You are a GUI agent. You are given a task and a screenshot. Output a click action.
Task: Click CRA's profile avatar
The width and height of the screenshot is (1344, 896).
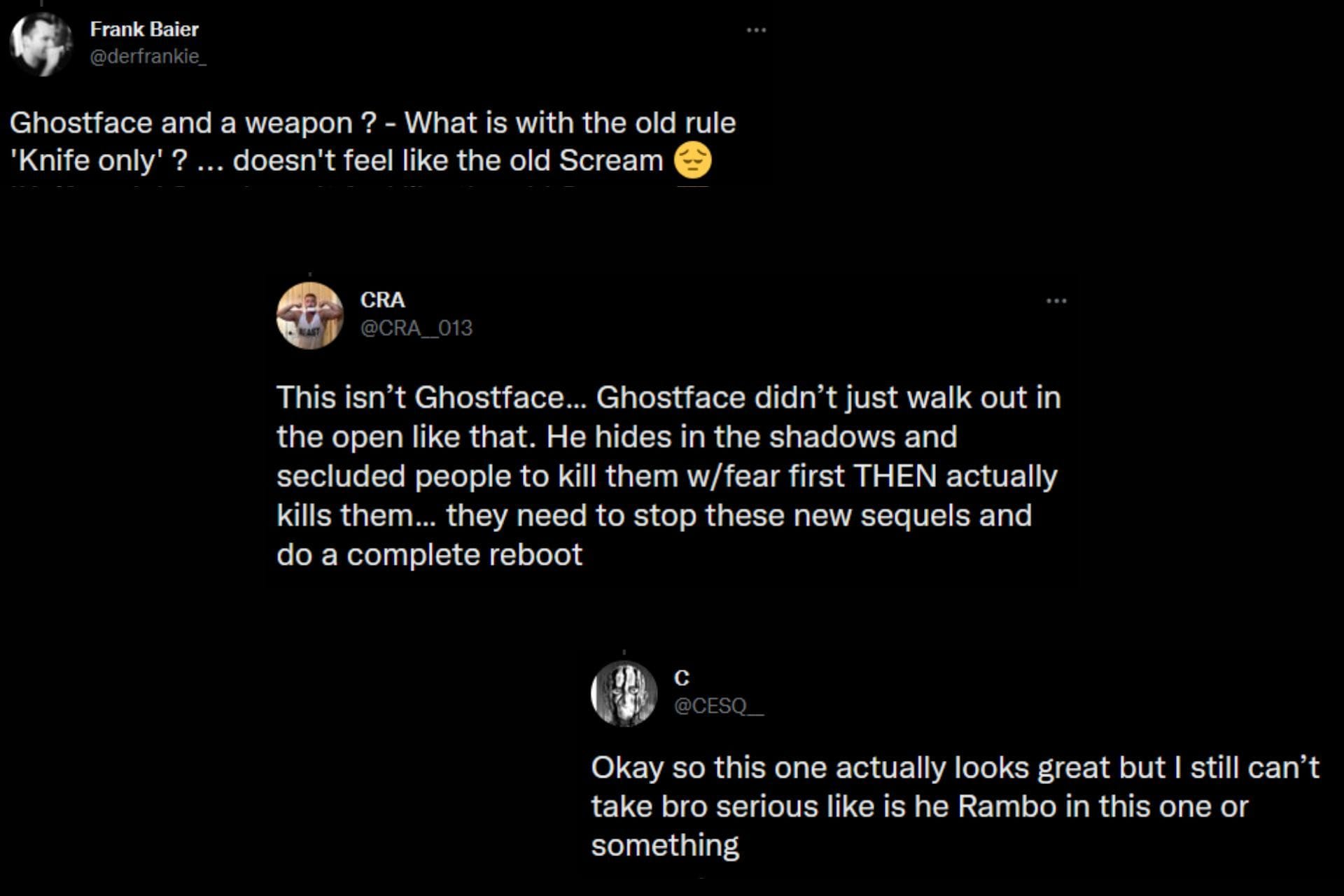coord(309,315)
